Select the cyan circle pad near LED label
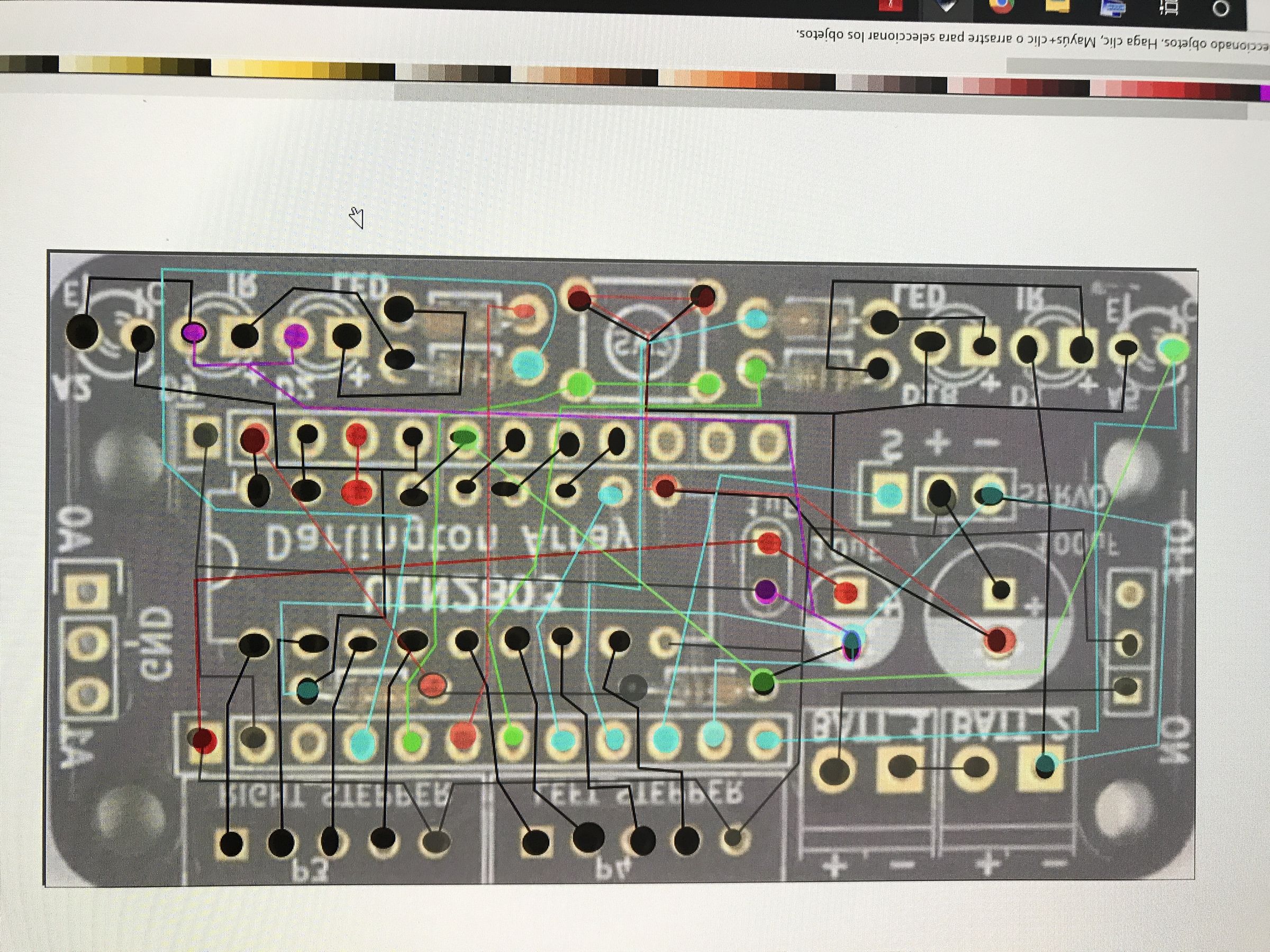 527,364
